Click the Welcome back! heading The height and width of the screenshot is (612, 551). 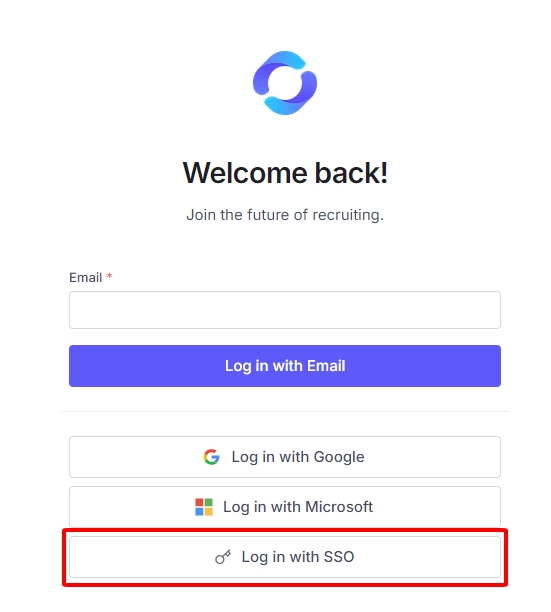click(x=285, y=173)
